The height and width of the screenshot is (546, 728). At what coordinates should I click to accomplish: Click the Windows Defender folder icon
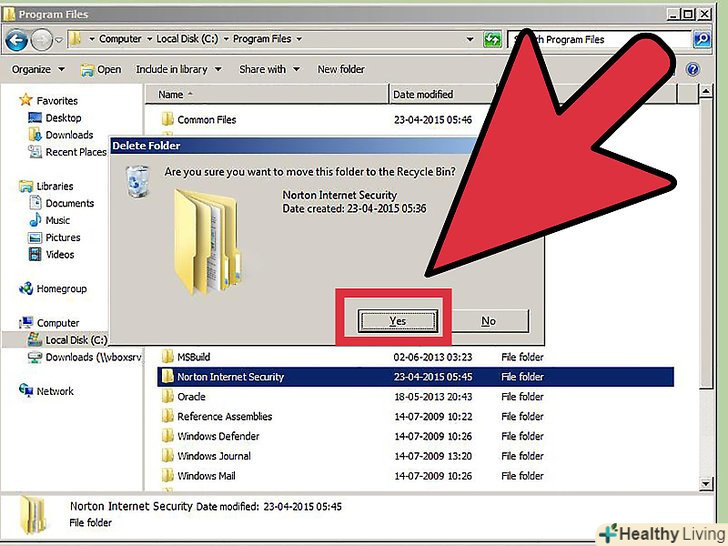(168, 436)
